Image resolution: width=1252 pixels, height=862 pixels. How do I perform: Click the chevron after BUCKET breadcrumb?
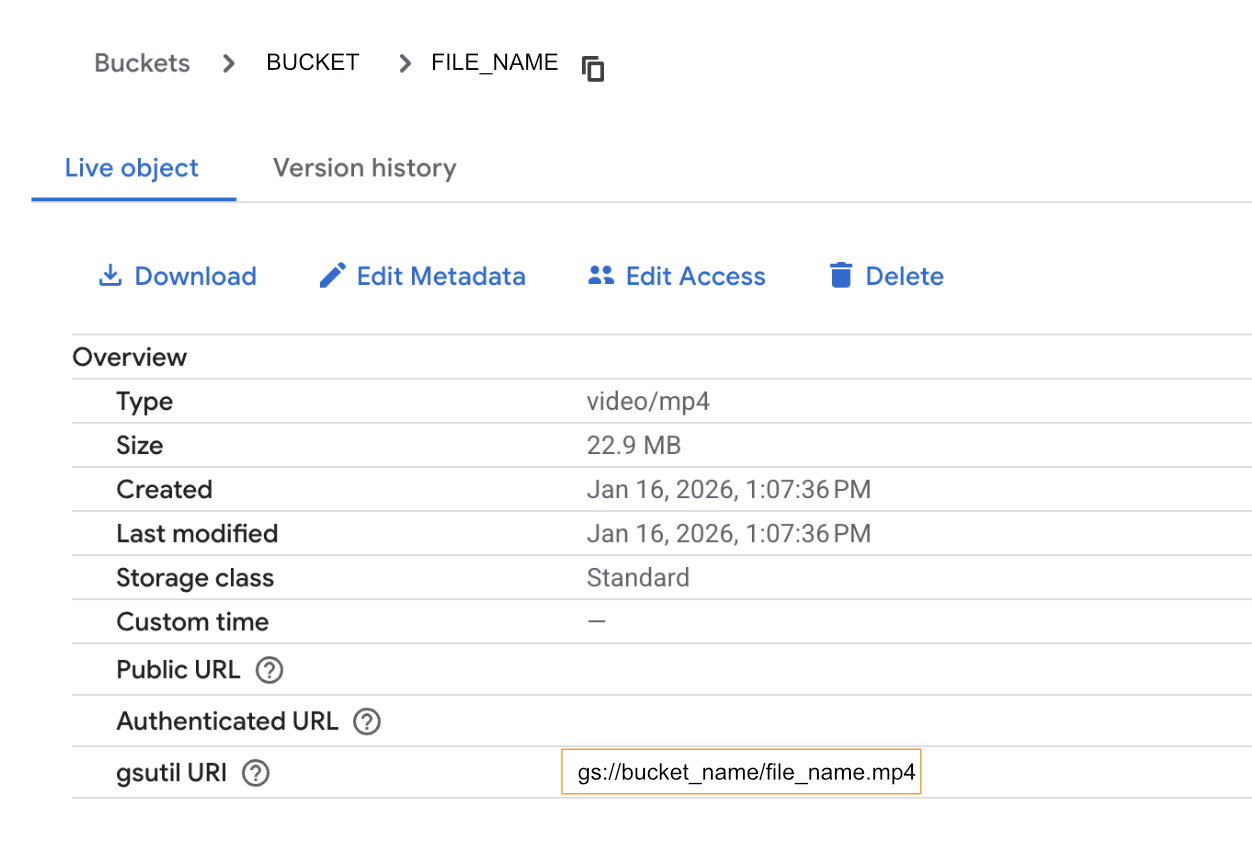click(x=404, y=62)
